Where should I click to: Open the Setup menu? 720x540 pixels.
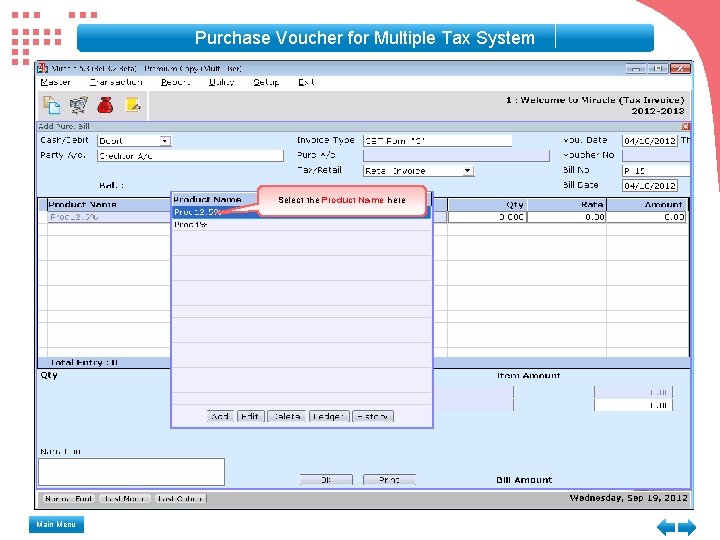tap(266, 82)
